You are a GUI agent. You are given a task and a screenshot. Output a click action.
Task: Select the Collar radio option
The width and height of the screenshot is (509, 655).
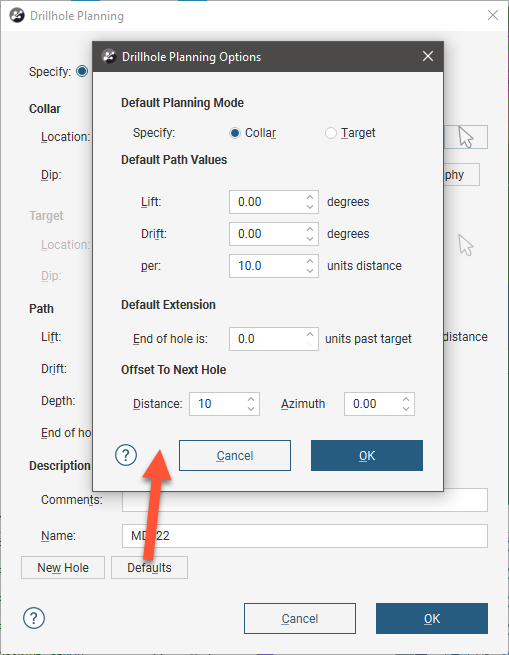235,133
